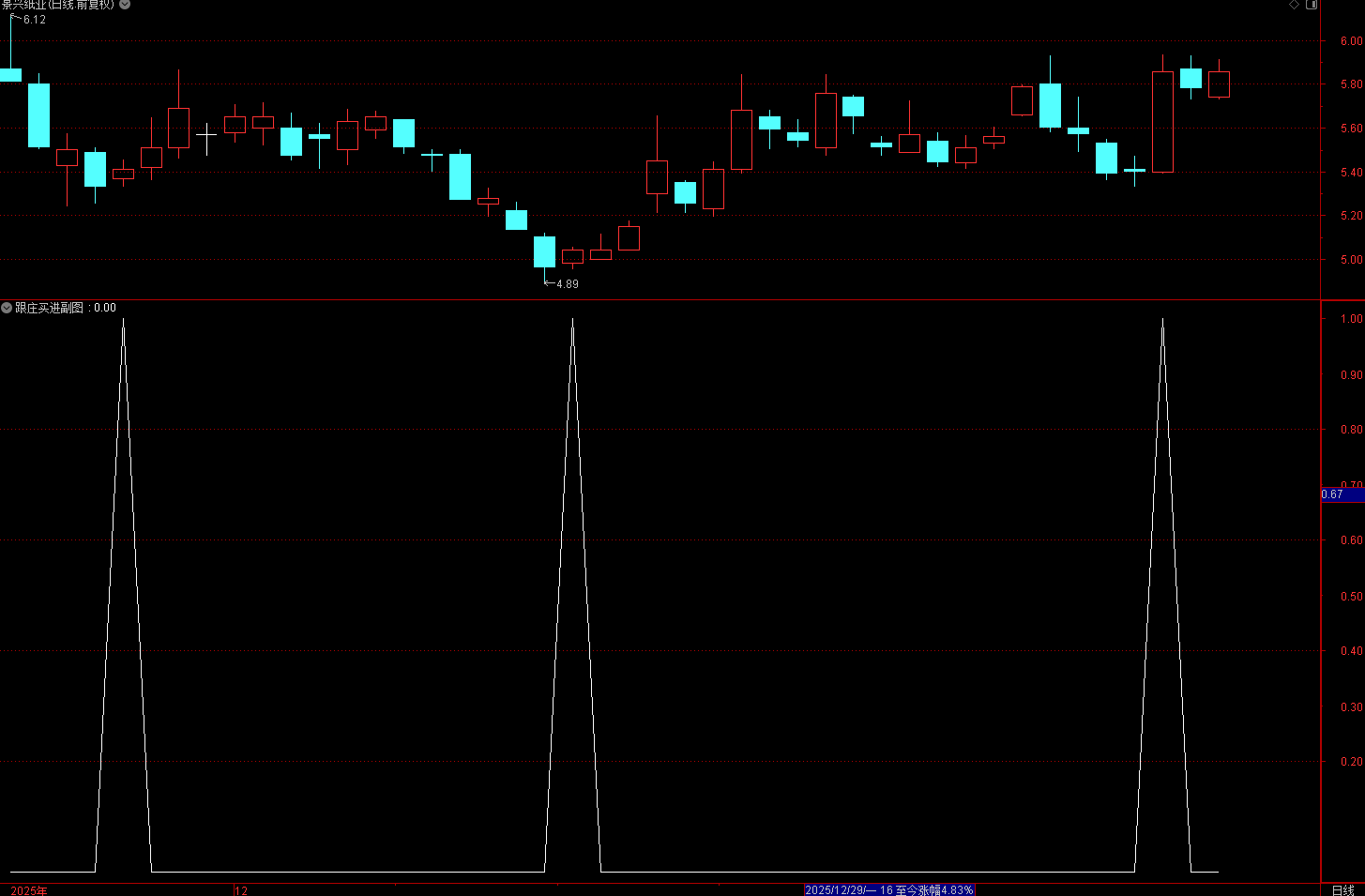1365x896 pixels.
Task: Select the 4.89 low price annotation
Action: pos(568,284)
